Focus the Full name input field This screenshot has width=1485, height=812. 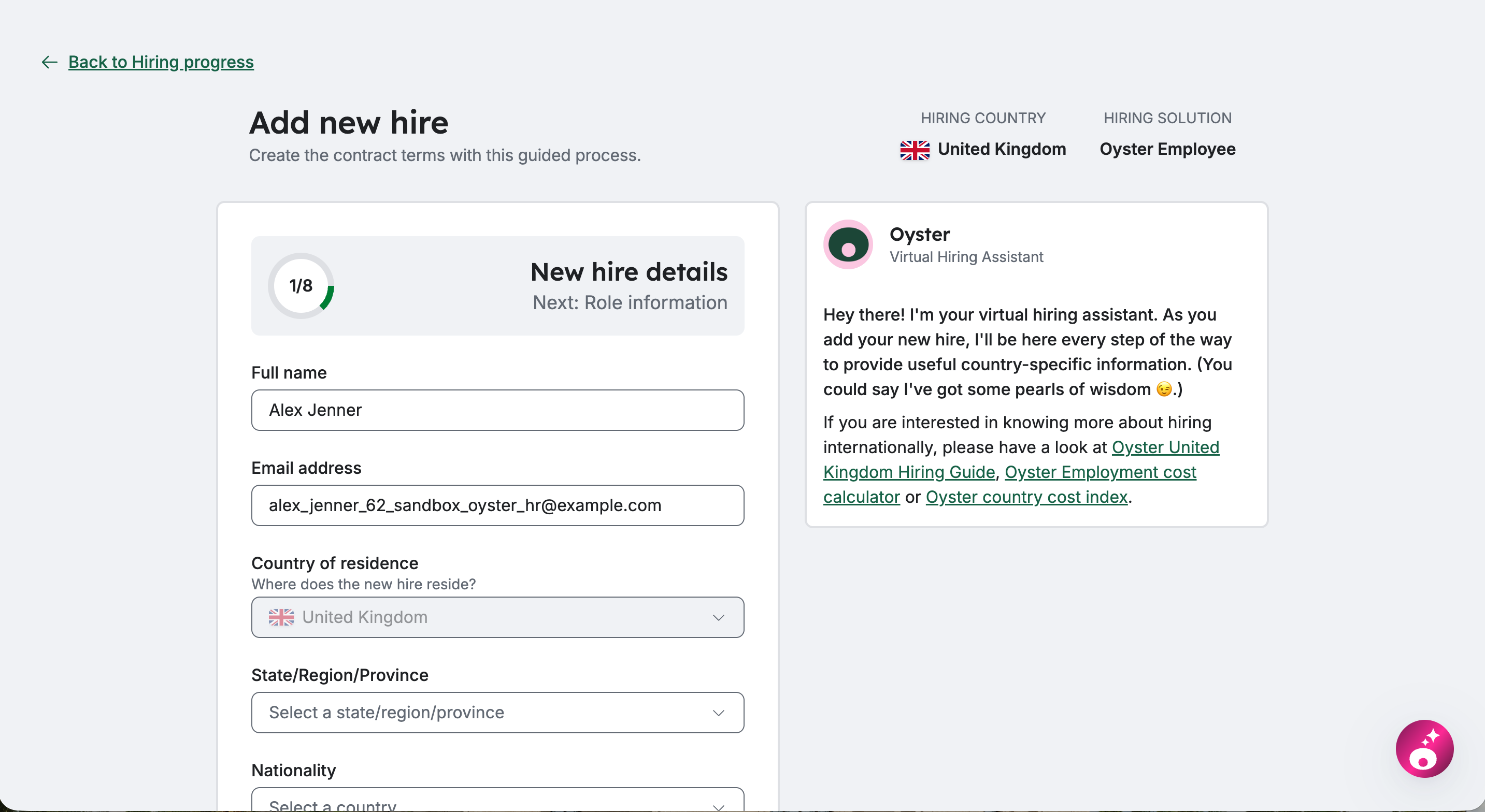point(497,410)
